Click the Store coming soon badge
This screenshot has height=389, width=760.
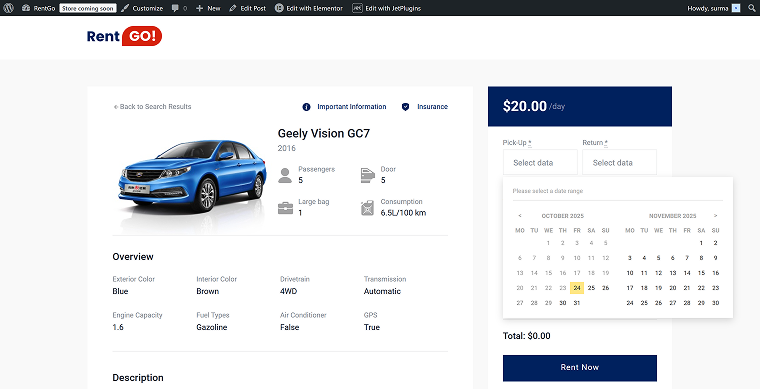tap(88, 8)
